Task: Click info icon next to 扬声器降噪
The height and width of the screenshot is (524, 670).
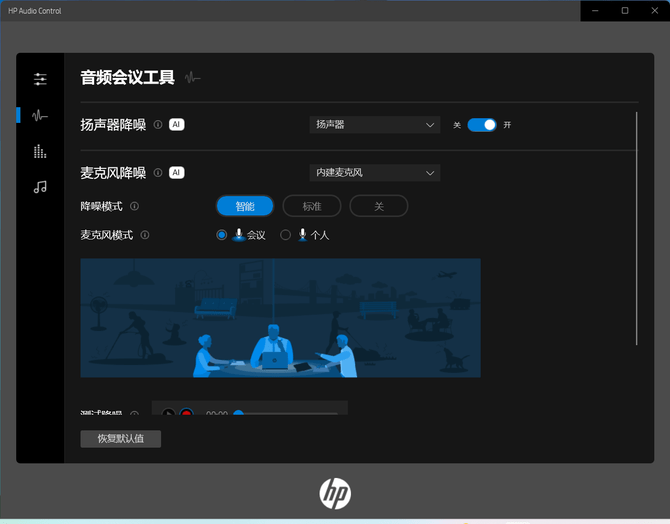Action: coord(158,124)
